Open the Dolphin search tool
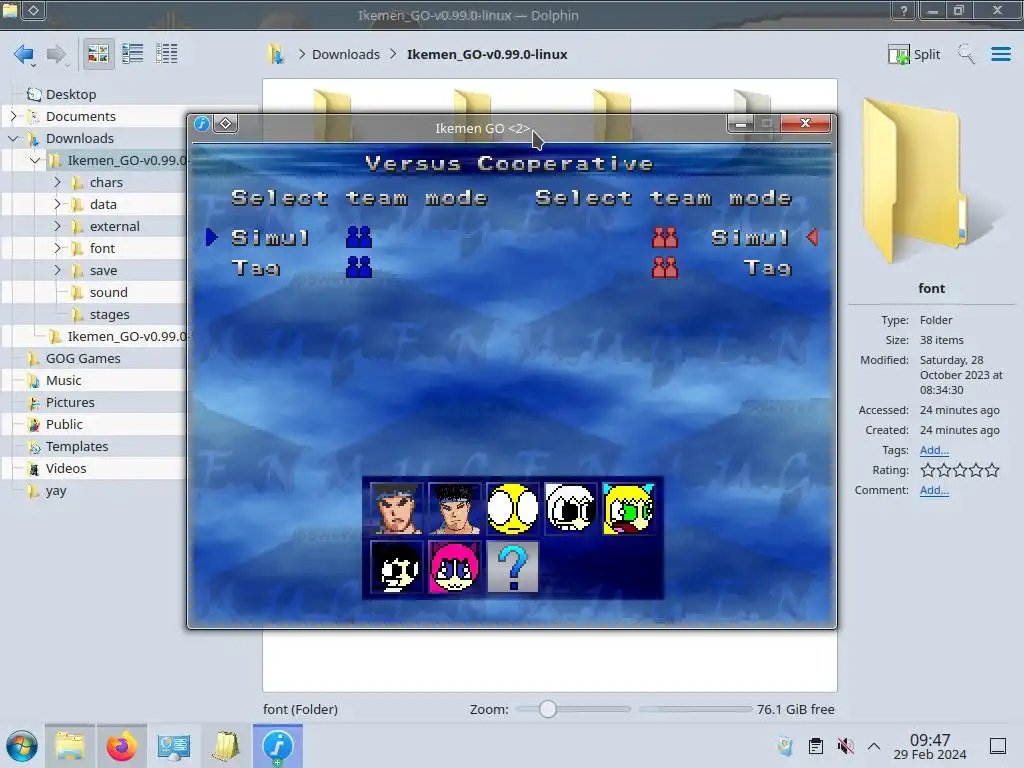This screenshot has width=1024, height=768. click(966, 54)
